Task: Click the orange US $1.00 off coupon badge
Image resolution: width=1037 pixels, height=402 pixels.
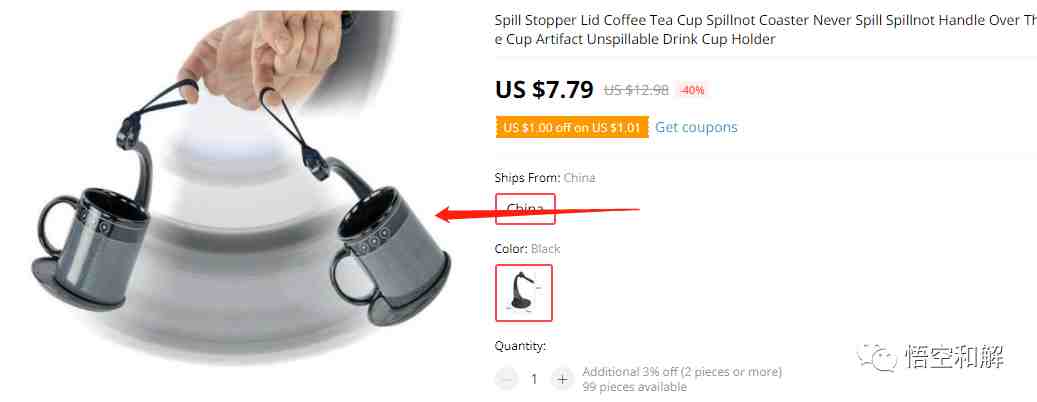Action: [572, 128]
